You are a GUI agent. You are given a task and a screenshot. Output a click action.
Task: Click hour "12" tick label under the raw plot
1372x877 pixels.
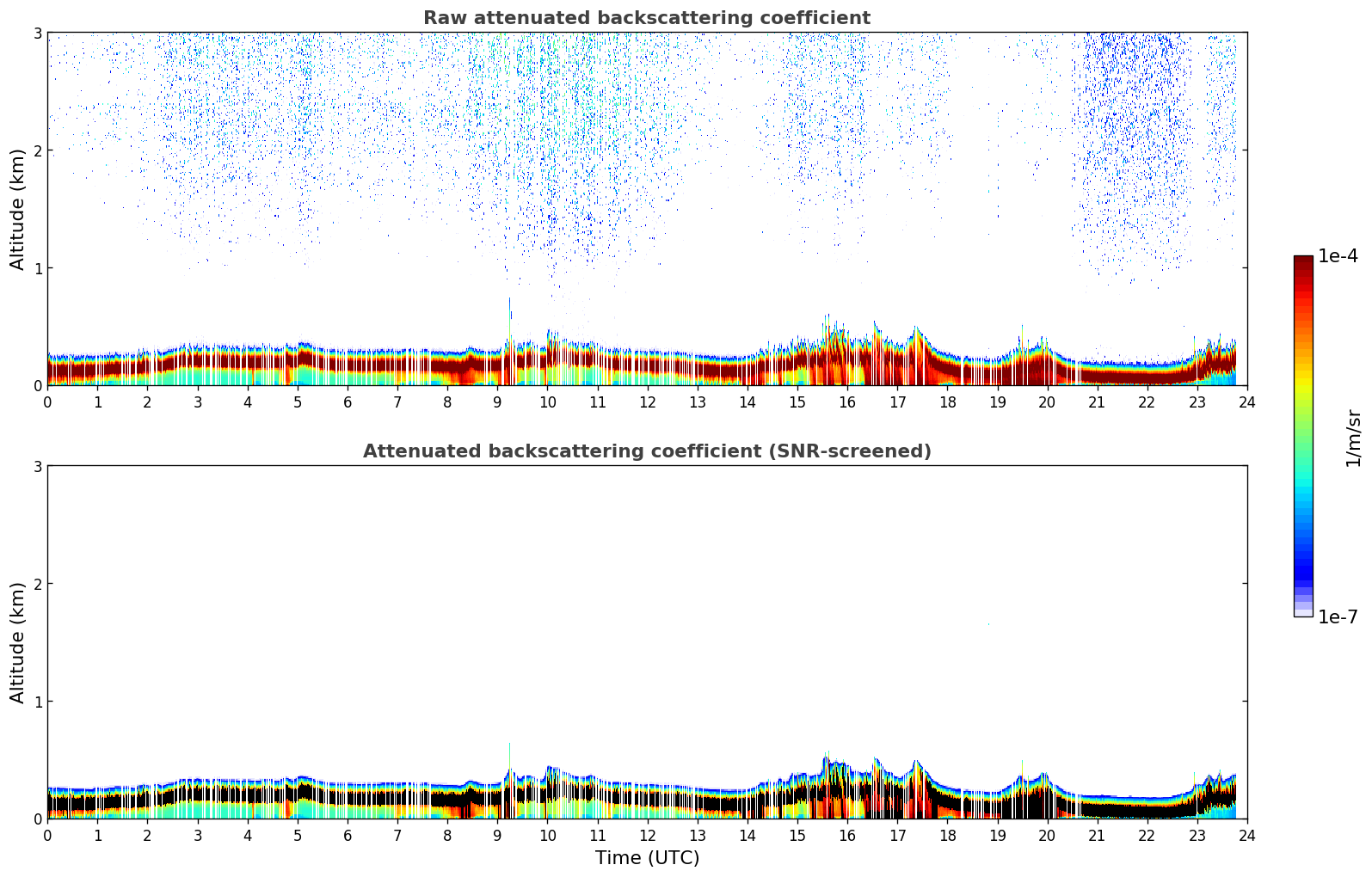tap(647, 402)
